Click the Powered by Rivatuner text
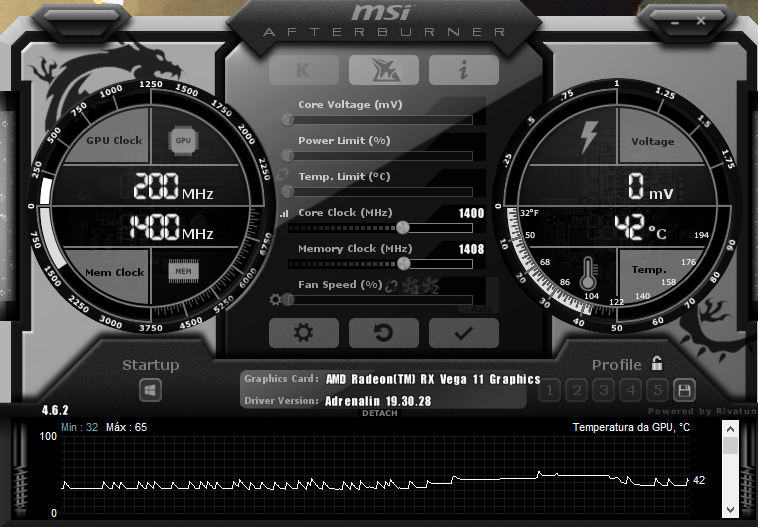The height and width of the screenshot is (527, 758). 702,411
